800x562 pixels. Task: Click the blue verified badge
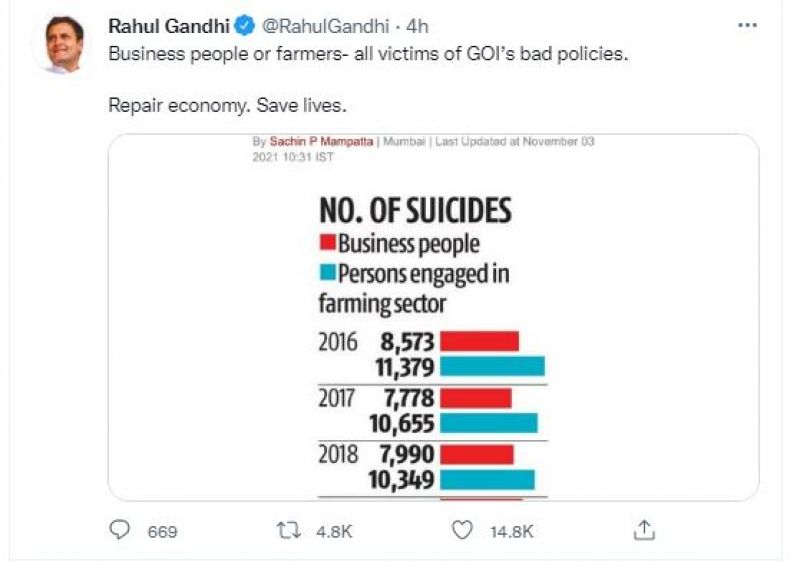[x=245, y=26]
